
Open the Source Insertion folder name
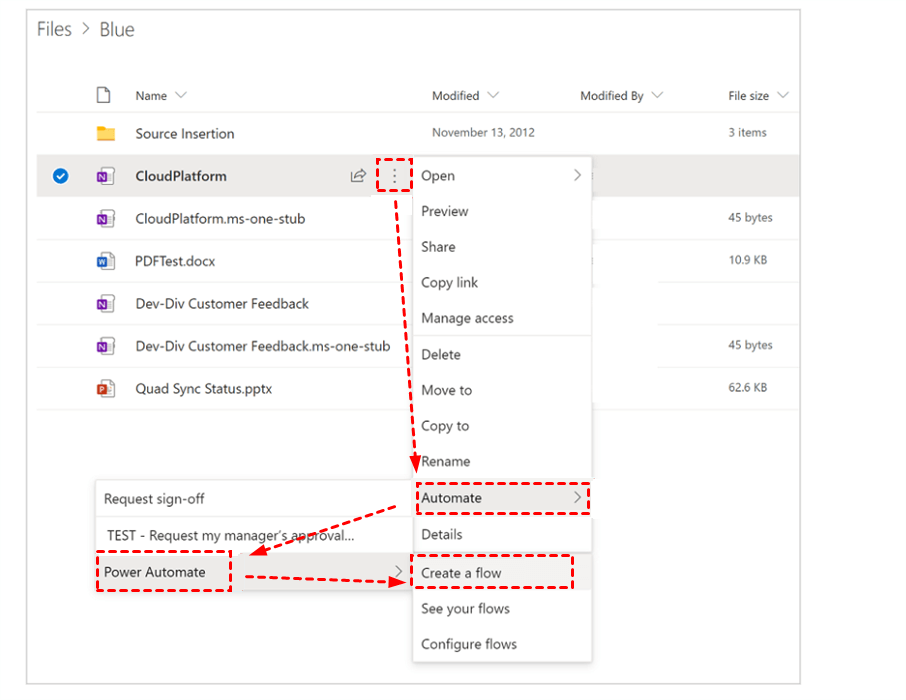point(185,134)
